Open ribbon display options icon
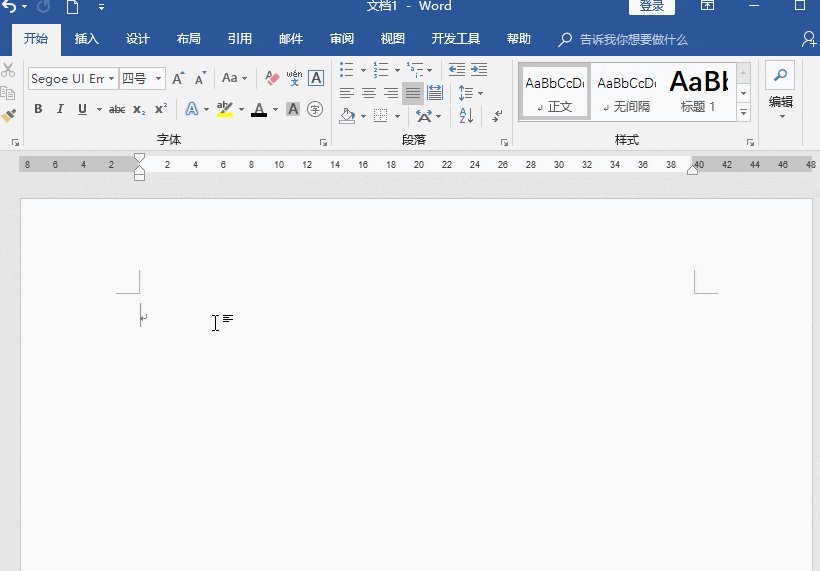 pos(708,6)
